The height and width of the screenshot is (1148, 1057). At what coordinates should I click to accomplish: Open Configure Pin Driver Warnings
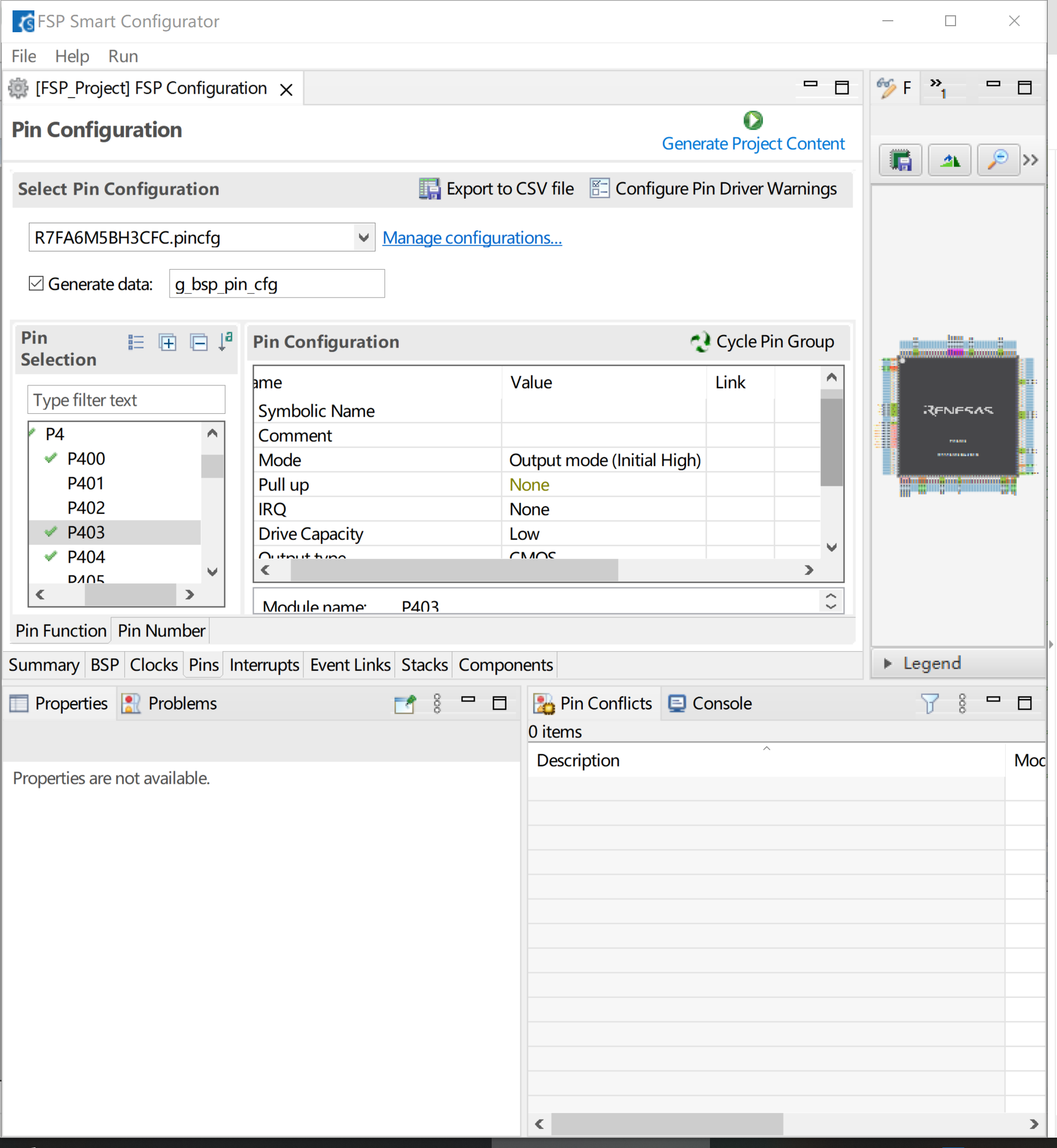(713, 189)
